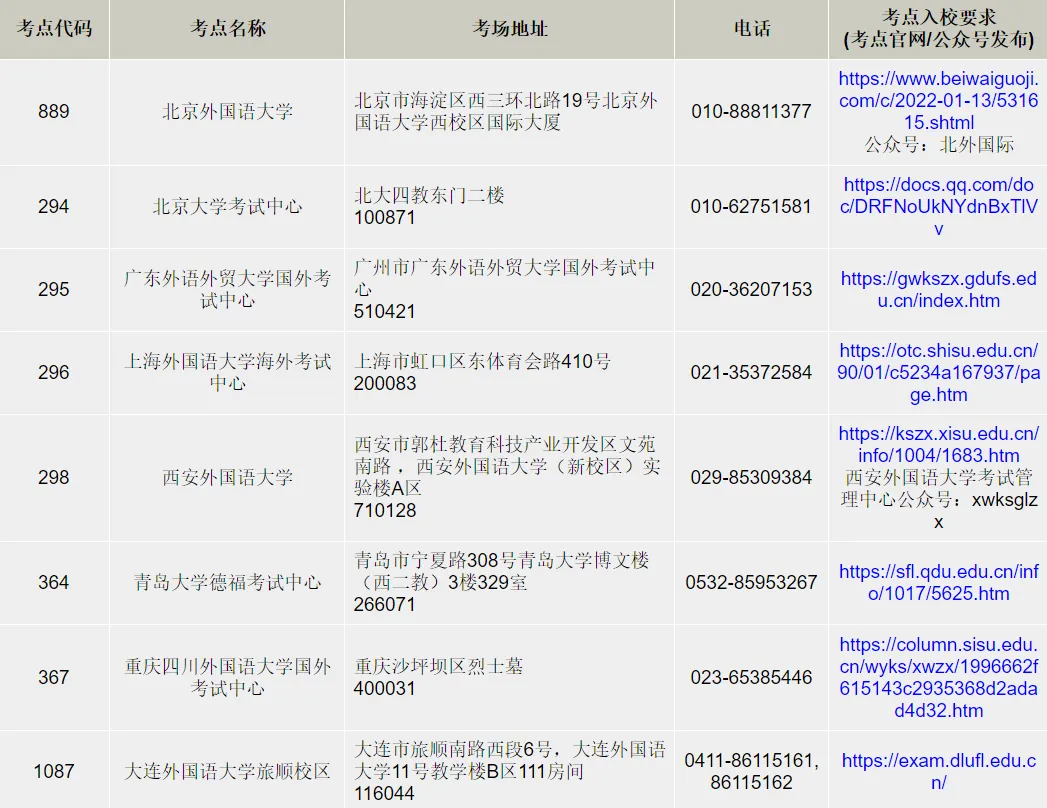Open the exam.dlufl.edu.cn link
The width and height of the screenshot is (1047, 808).
point(938,771)
